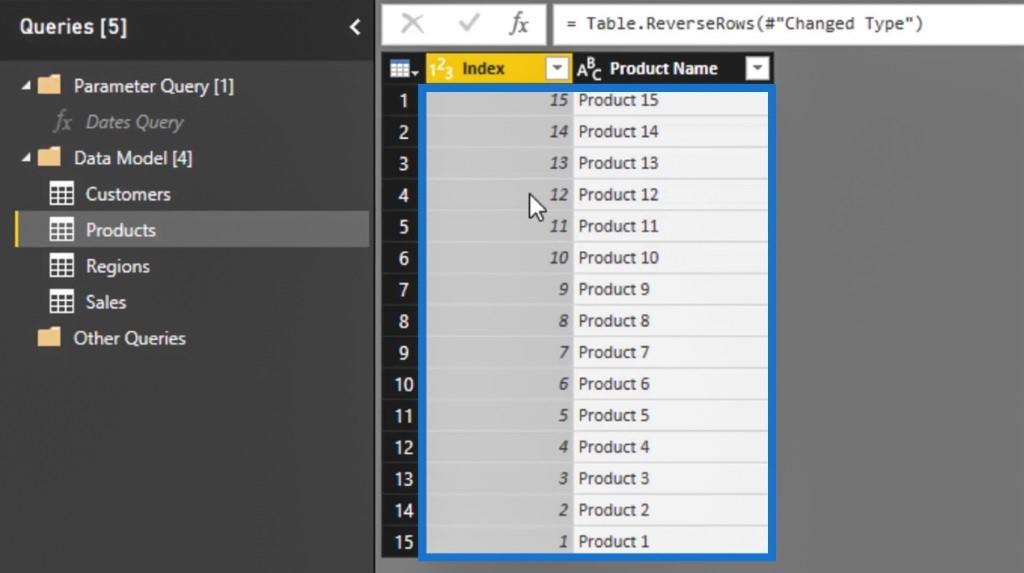Image resolution: width=1024 pixels, height=573 pixels.
Task: Click the Index column number type icon
Action: click(441, 68)
